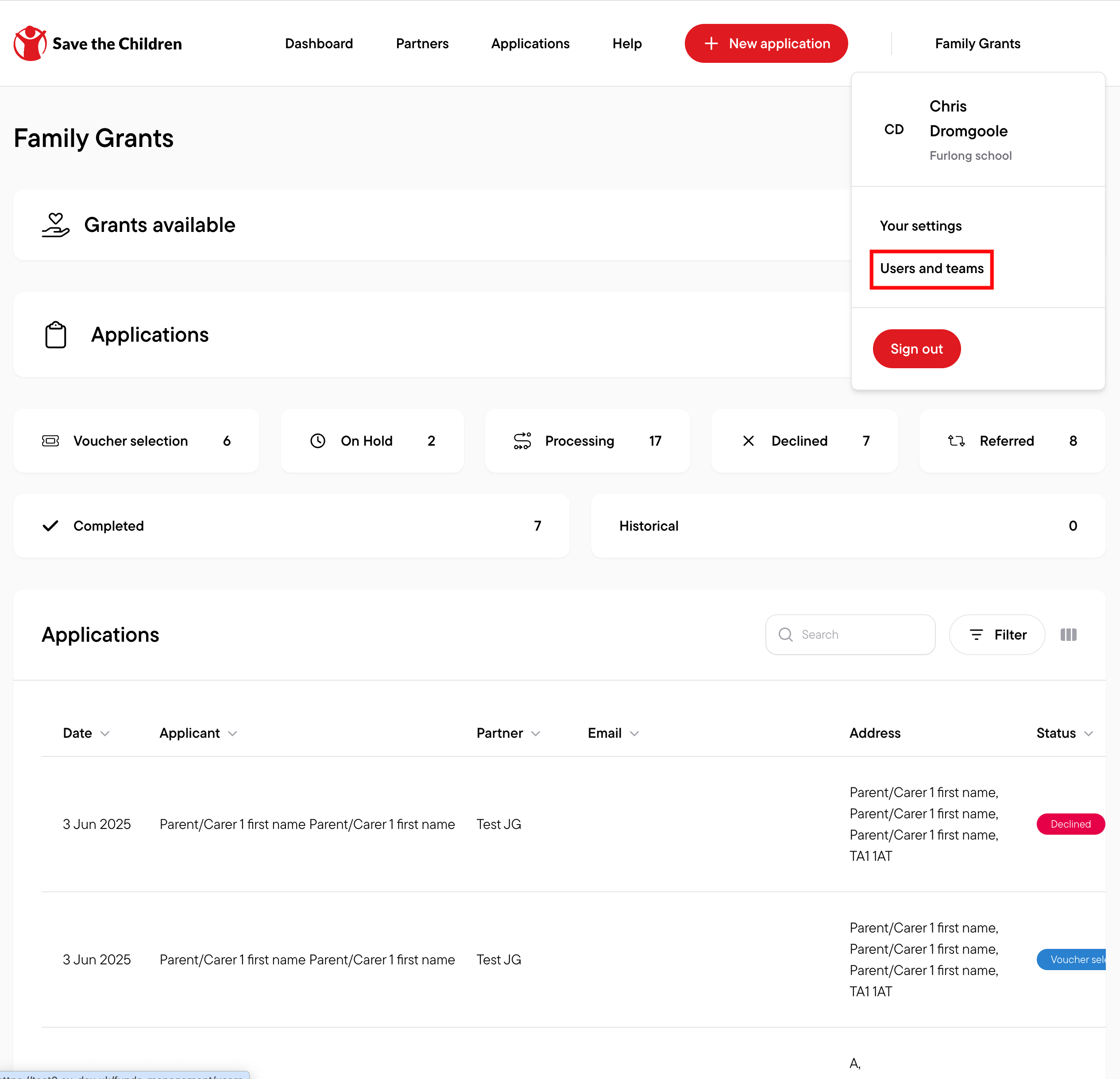Viewport: 1120px width, 1079px height.
Task: Click the Grants available heading
Action: pyautogui.click(x=159, y=225)
